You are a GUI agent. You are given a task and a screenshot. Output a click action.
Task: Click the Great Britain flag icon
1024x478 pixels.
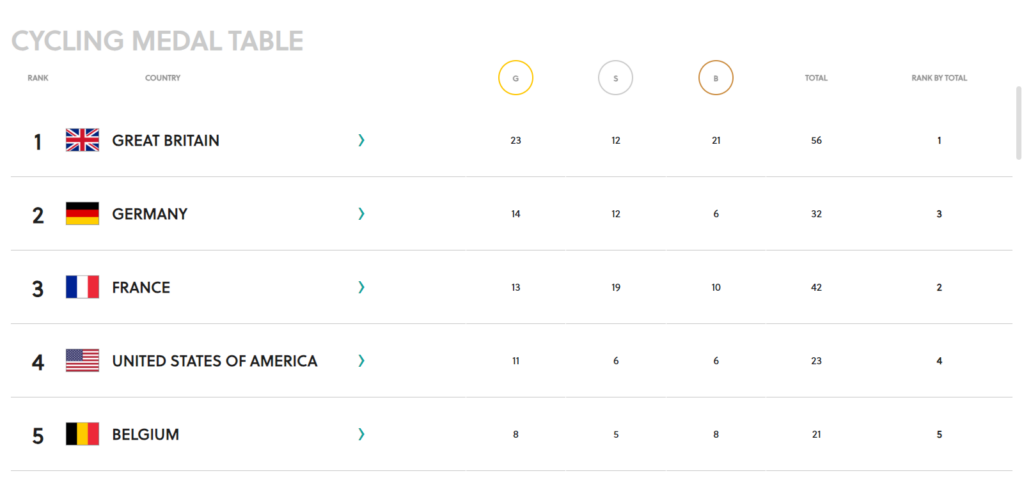pos(82,140)
